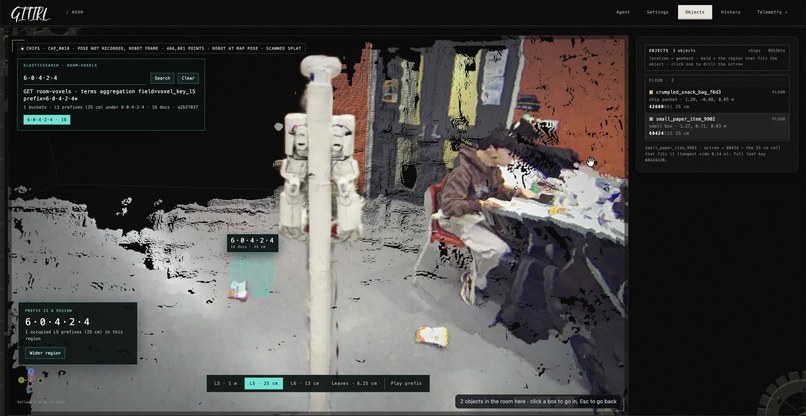806x416 pixels.
Task: Click the GITIRL logo
Action: (x=30, y=13)
